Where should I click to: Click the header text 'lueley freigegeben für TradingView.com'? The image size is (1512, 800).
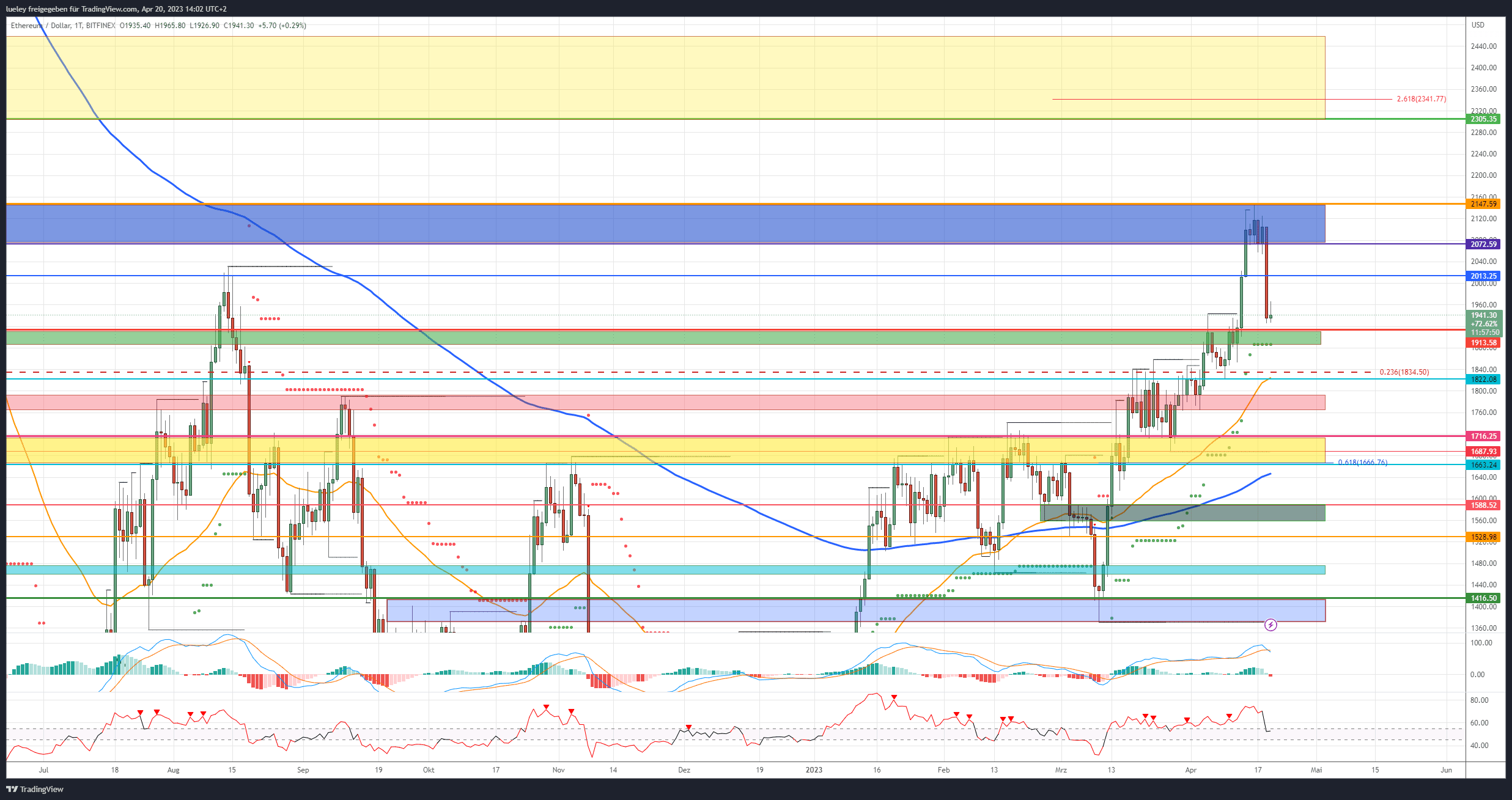(x=71, y=9)
